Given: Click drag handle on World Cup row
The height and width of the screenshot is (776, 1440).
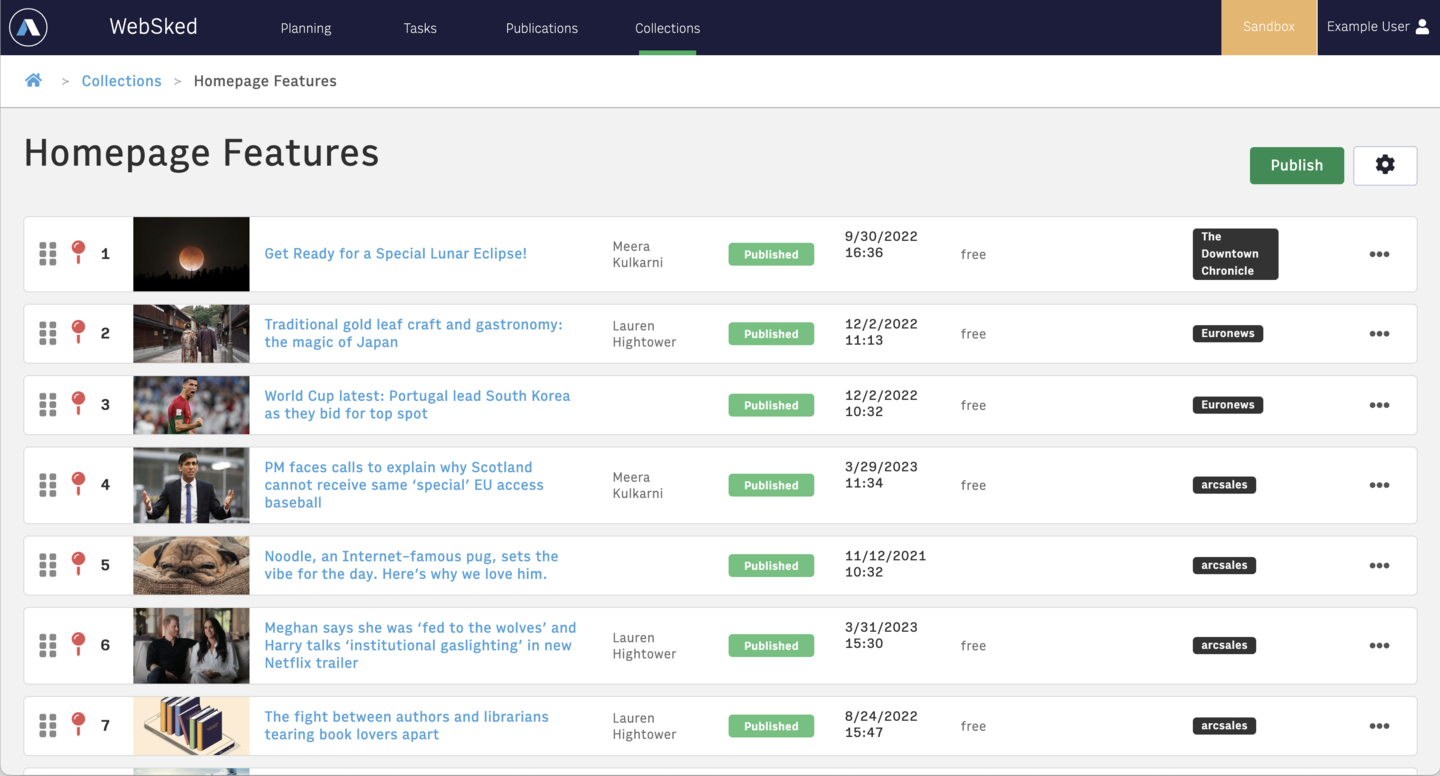Looking at the screenshot, I should pos(48,405).
